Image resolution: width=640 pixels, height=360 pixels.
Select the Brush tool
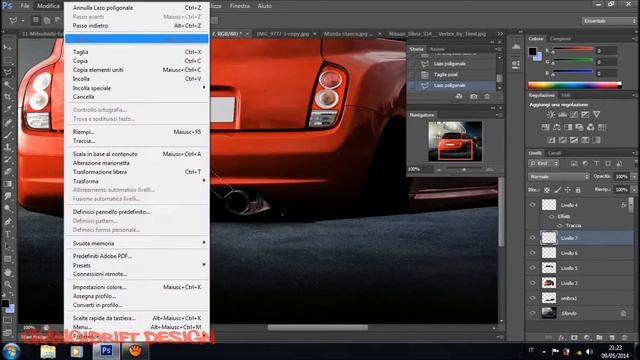[8, 135]
